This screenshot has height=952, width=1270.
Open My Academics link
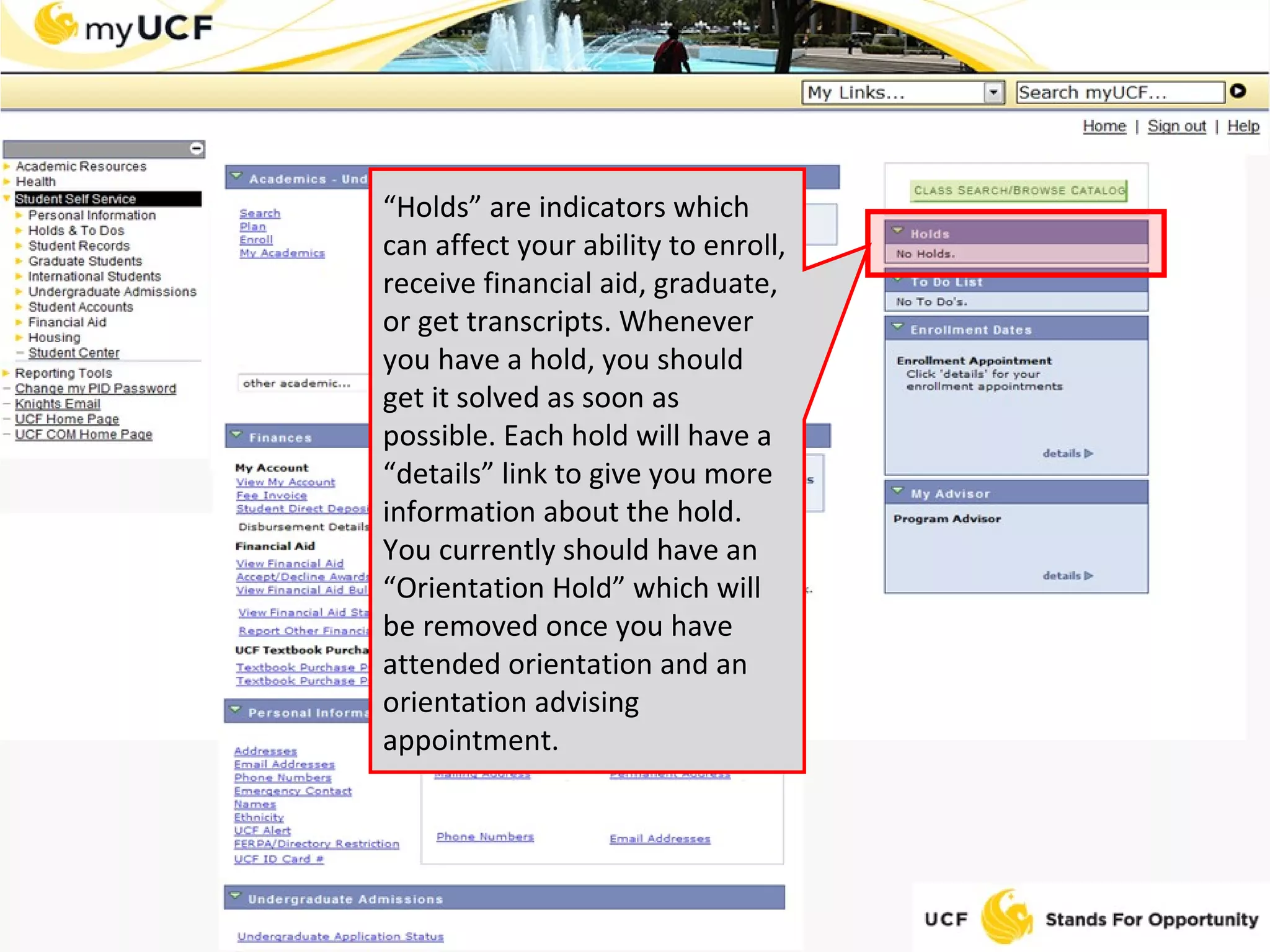282,253
